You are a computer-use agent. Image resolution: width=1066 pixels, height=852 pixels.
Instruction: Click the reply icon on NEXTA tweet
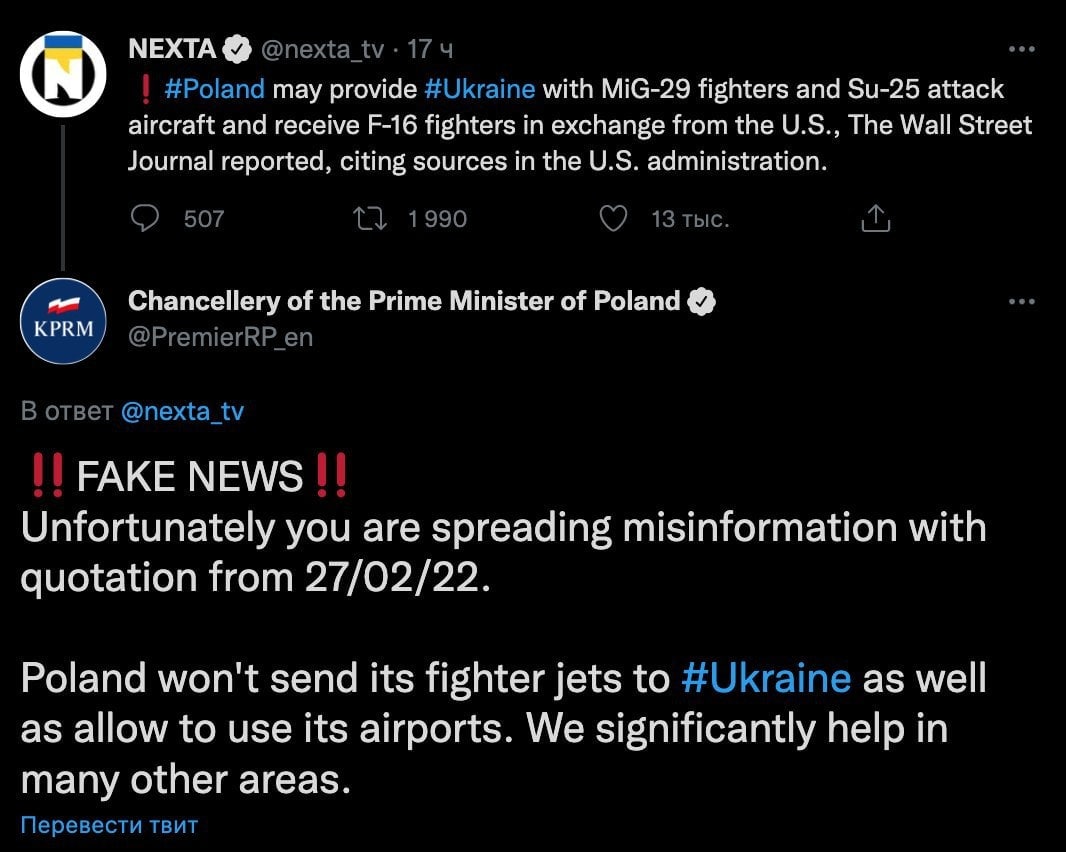pos(146,218)
